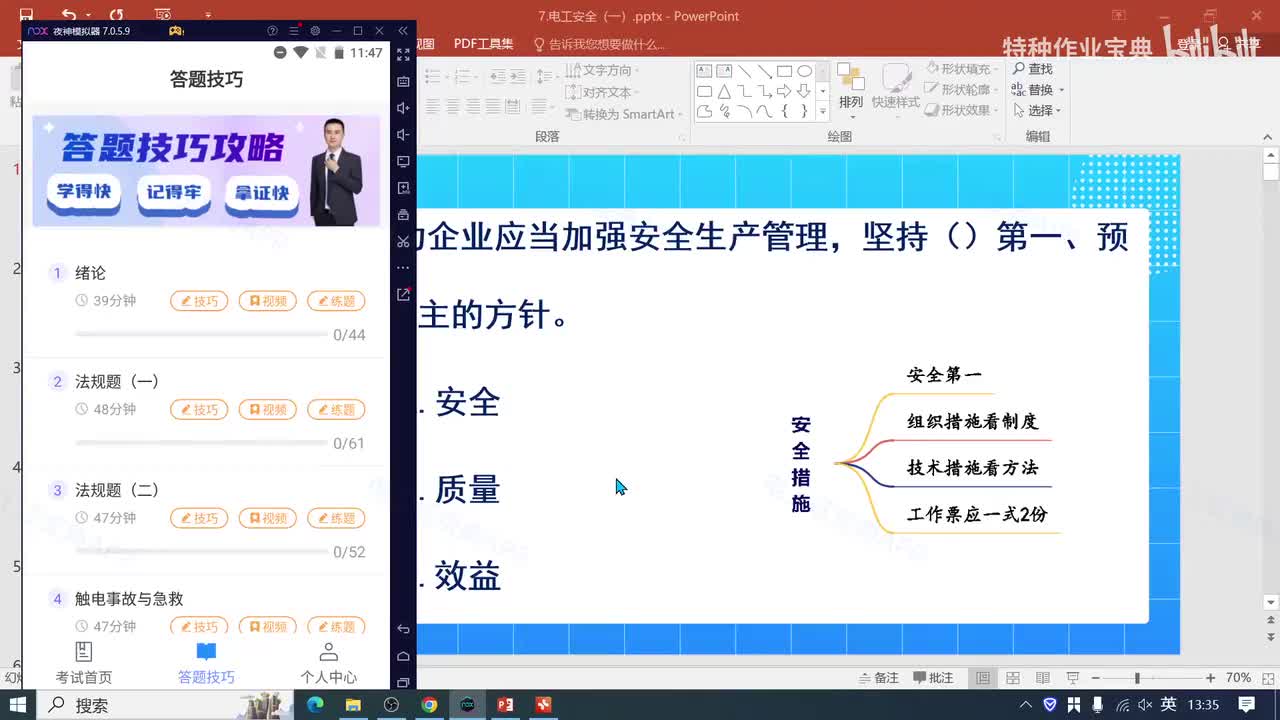Image resolution: width=1280 pixels, height=720 pixels.
Task: Open Nox toolbox icon
Action: [403, 214]
